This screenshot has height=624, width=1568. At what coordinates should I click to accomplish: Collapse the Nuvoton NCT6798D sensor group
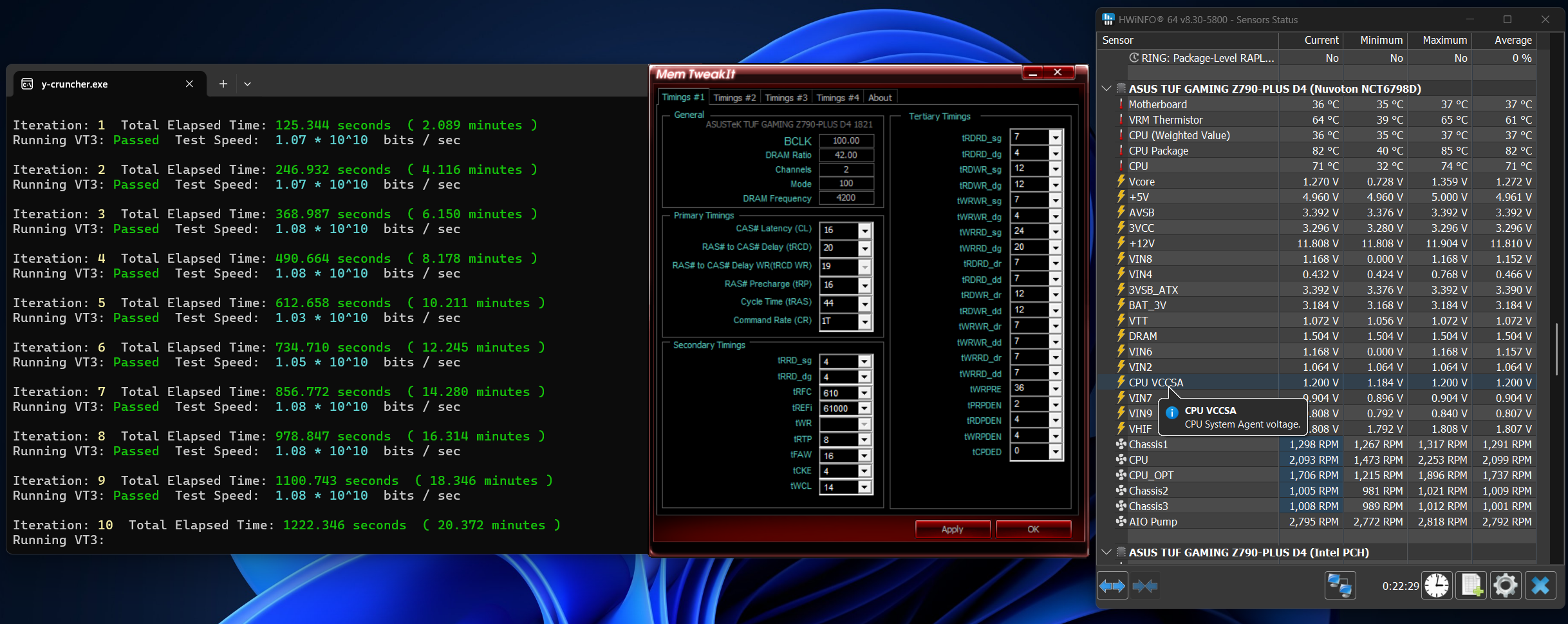pyautogui.click(x=1106, y=89)
